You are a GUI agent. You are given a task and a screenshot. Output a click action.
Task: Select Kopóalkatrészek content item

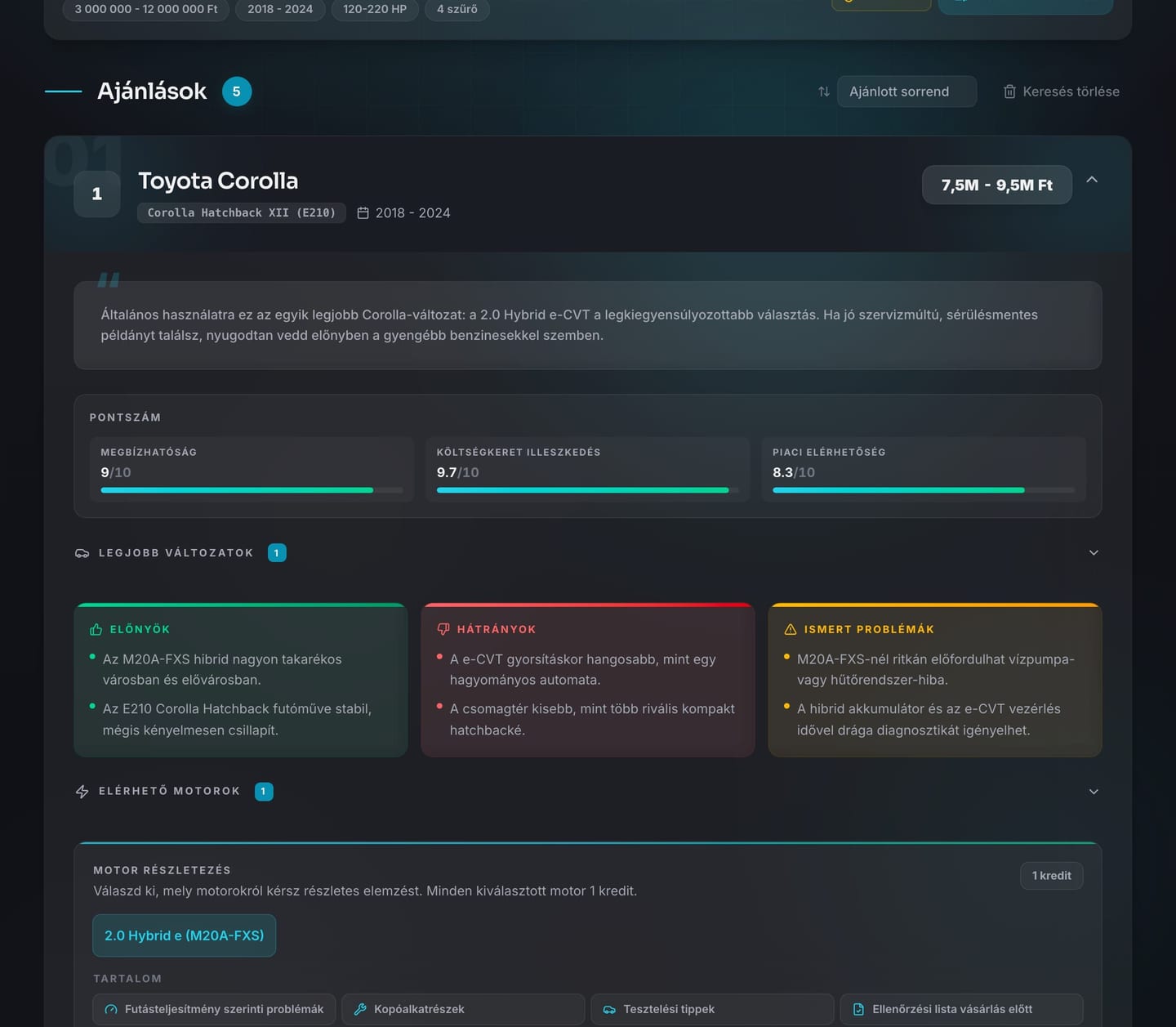pos(463,1009)
